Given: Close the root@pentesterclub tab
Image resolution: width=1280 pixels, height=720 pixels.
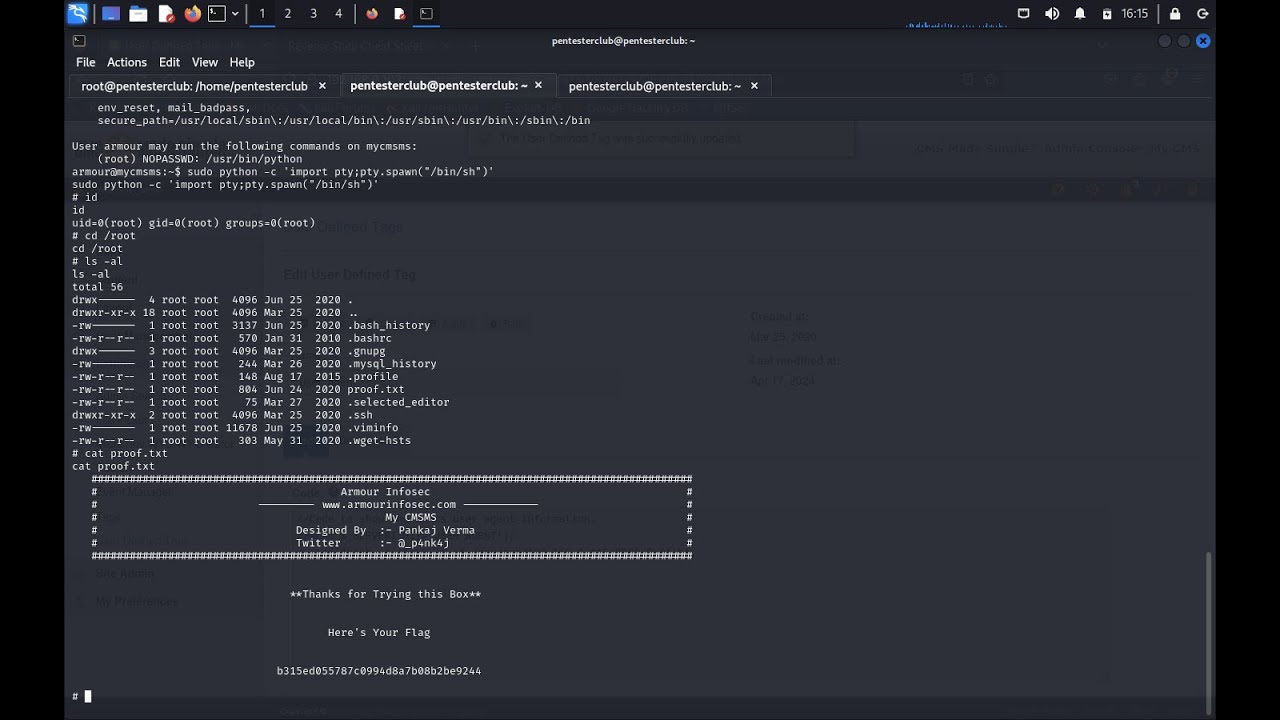Looking at the screenshot, I should [x=323, y=86].
